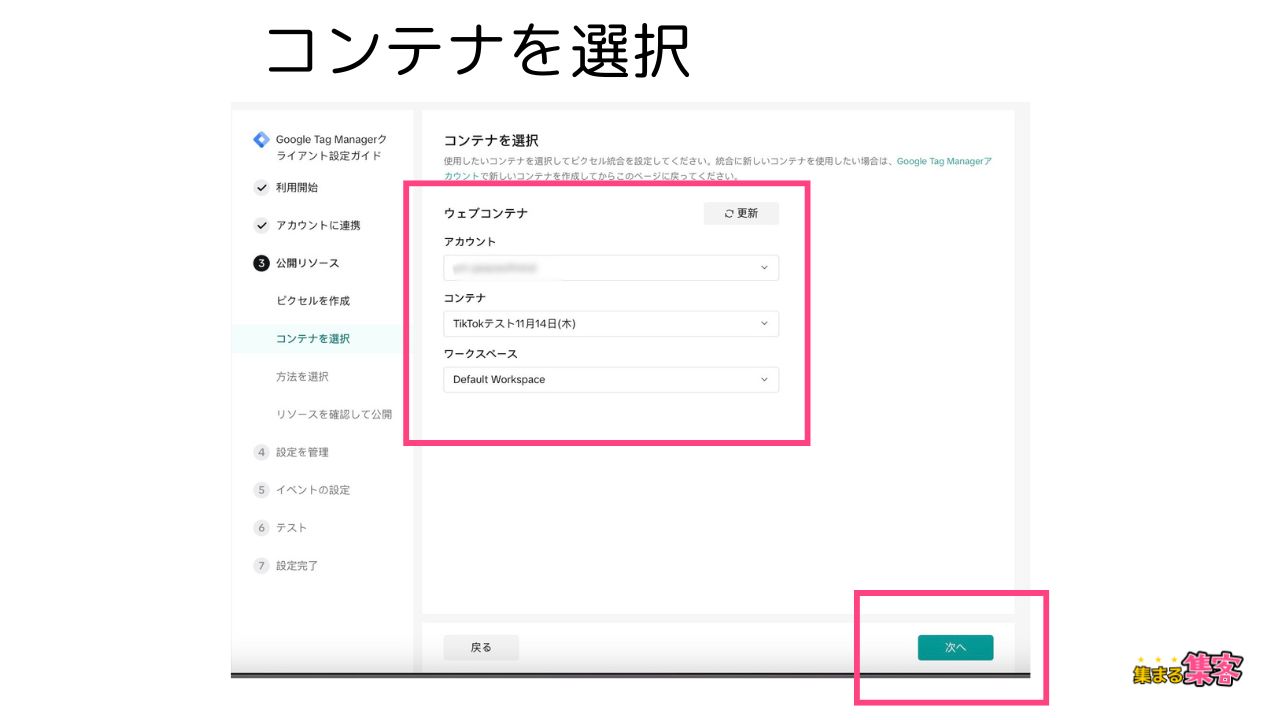
Task: Click the step 3 circle icon
Action: (x=261, y=263)
